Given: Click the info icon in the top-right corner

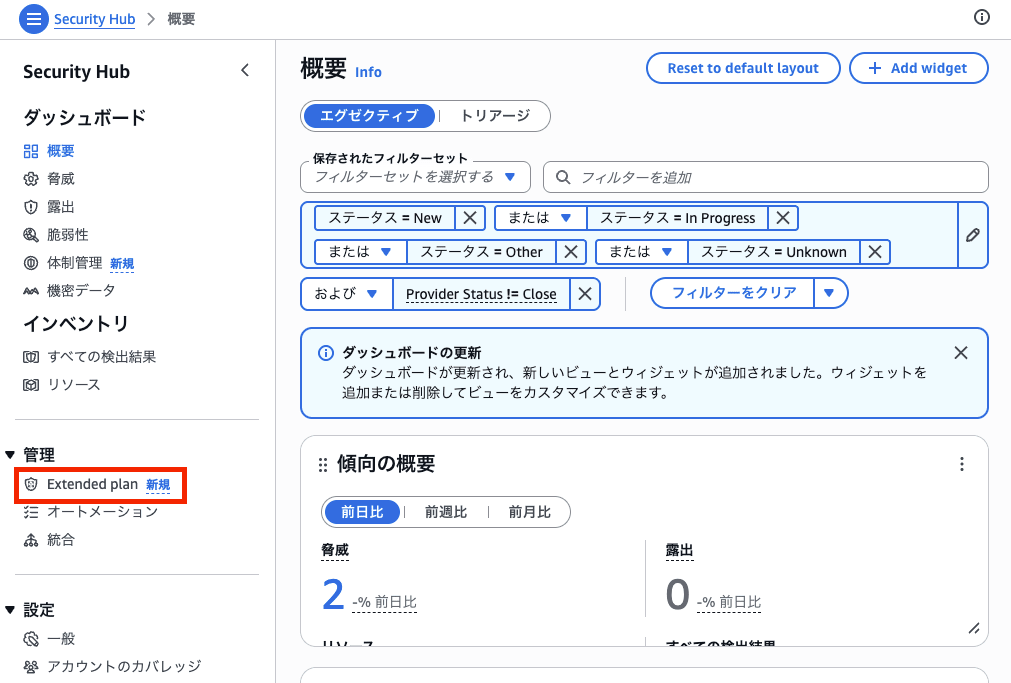Looking at the screenshot, I should point(981,17).
